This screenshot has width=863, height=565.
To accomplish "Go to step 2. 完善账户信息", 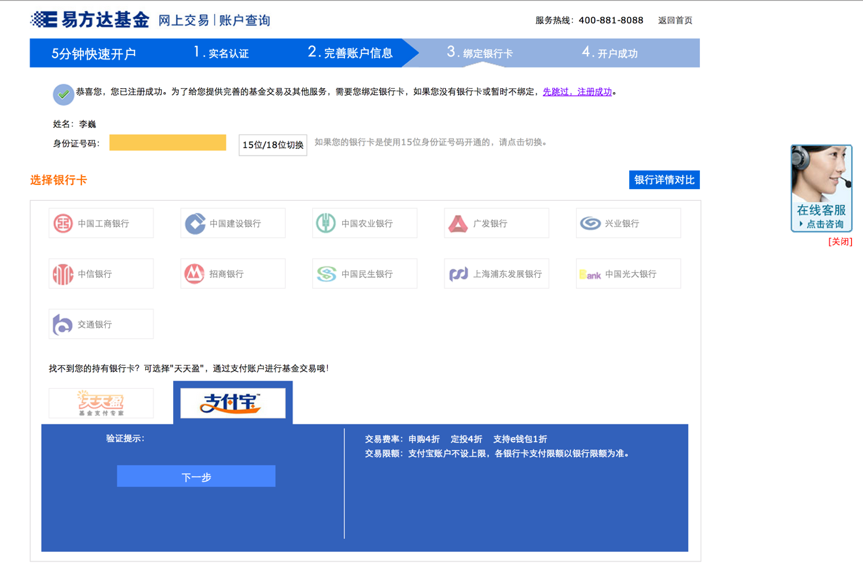I will (x=350, y=53).
